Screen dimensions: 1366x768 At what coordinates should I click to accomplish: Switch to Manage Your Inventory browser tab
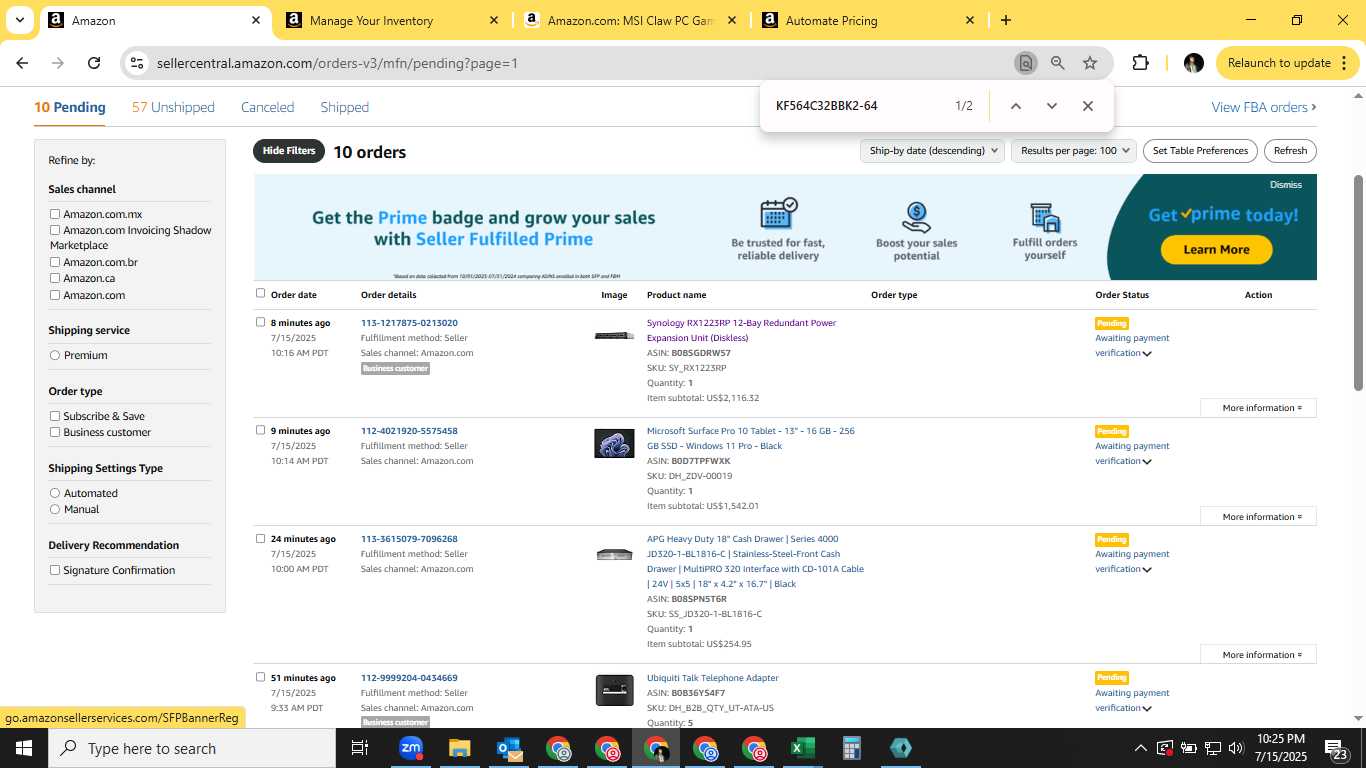(x=392, y=20)
